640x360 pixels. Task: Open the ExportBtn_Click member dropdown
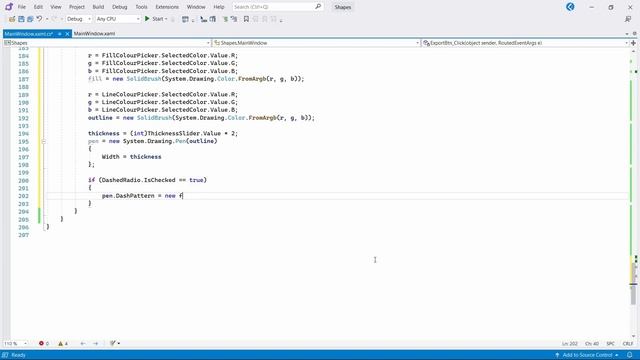tap(525, 43)
